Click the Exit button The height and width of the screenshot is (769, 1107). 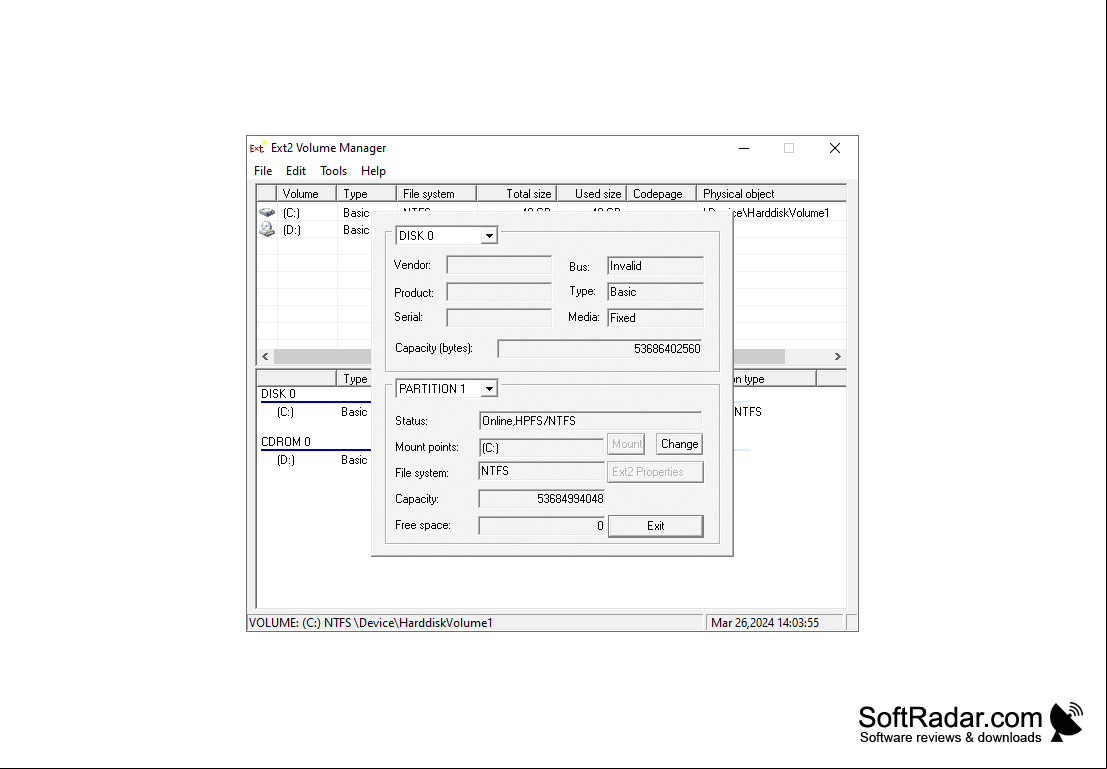pyautogui.click(x=655, y=526)
